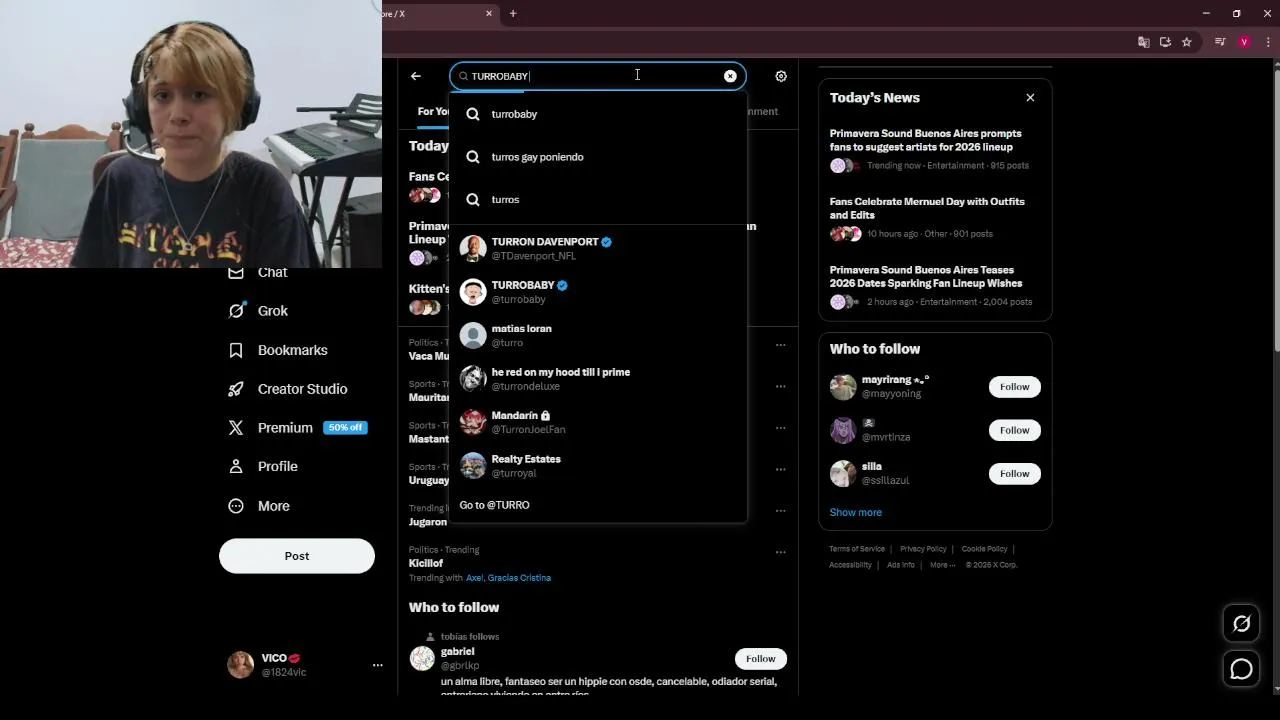
Task: Expand 'More ...' footer menu
Action: pos(941,565)
